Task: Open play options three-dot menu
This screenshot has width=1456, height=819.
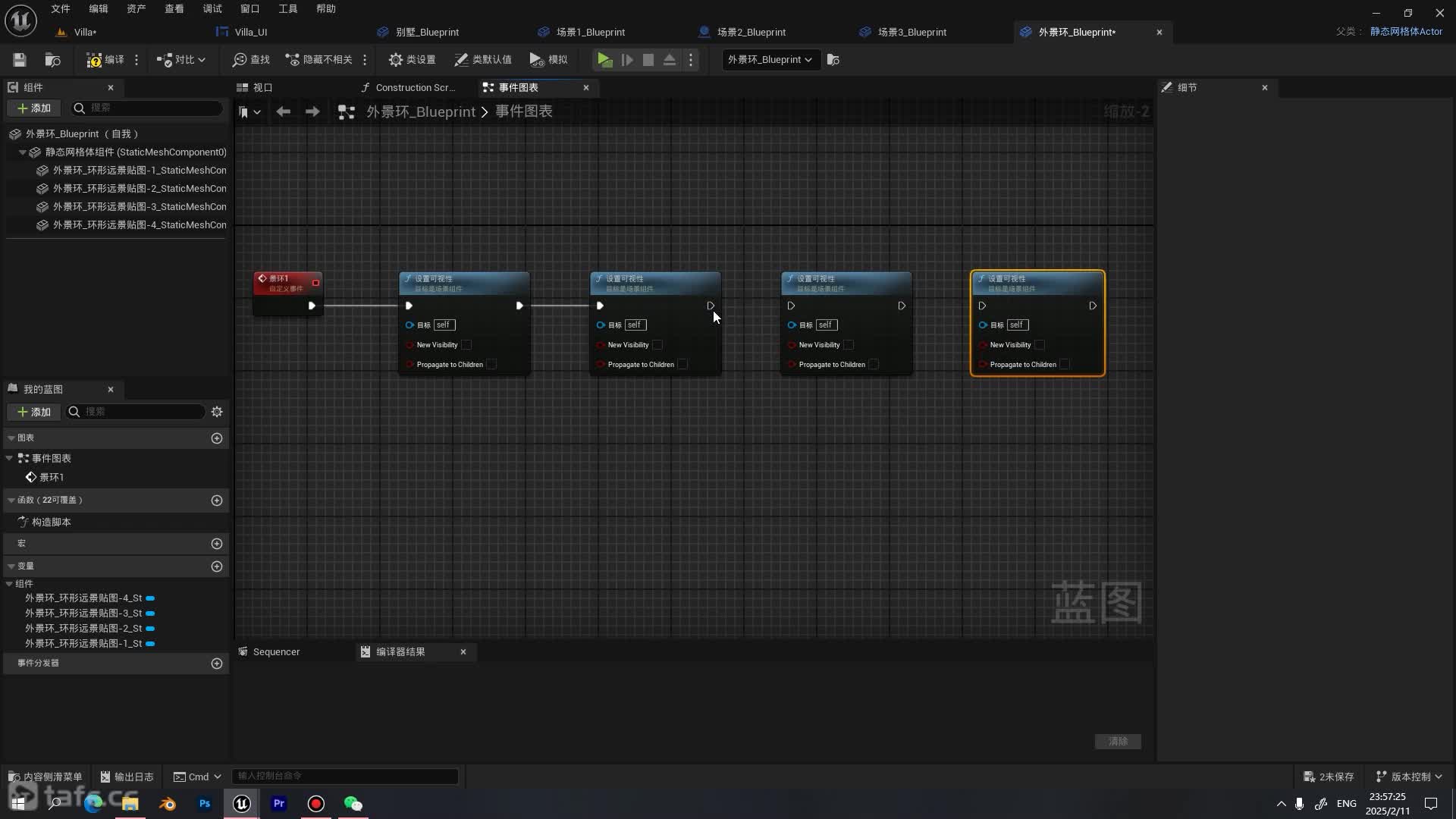Action: tap(691, 59)
